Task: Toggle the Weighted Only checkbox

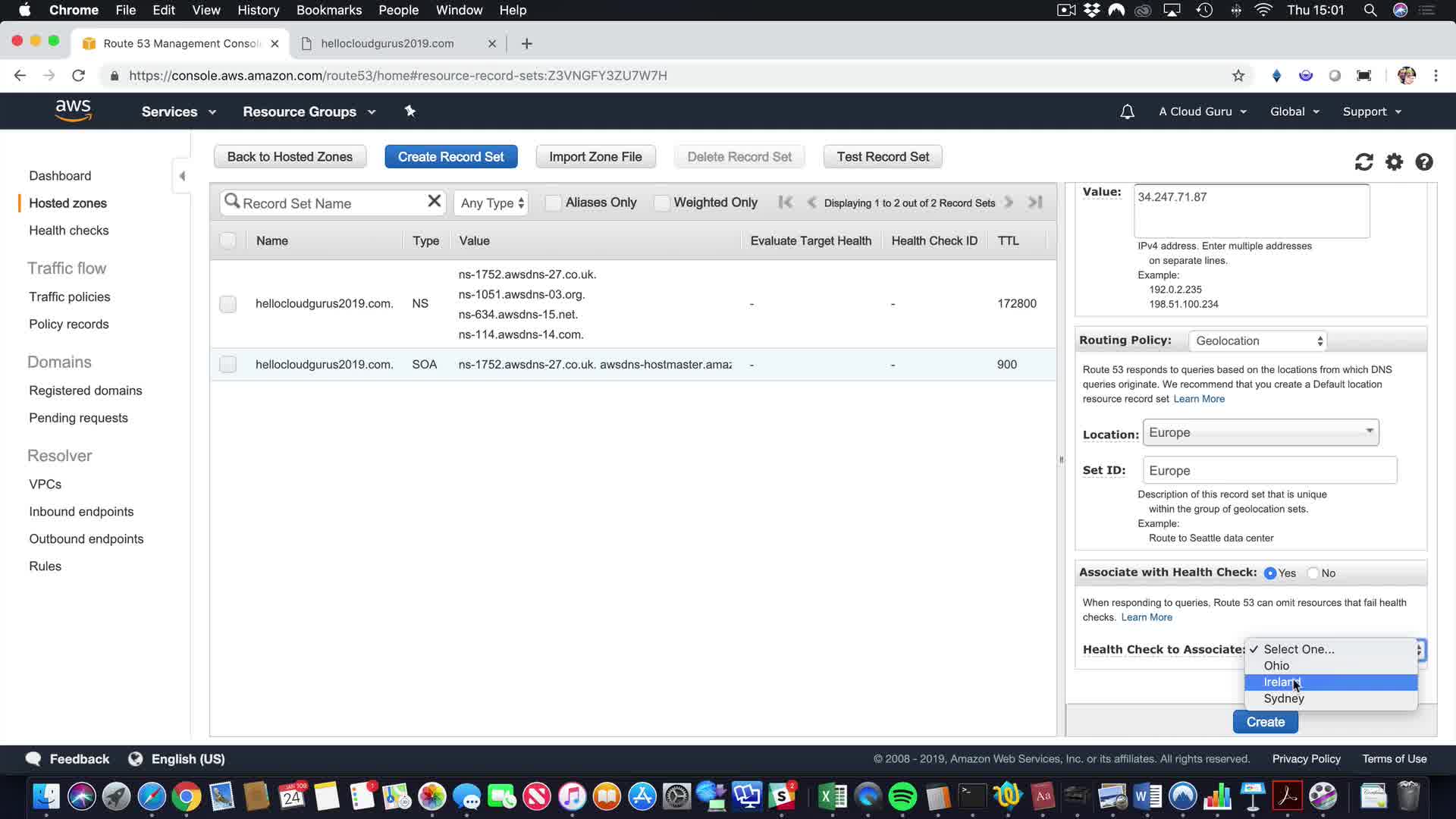Action: (661, 202)
